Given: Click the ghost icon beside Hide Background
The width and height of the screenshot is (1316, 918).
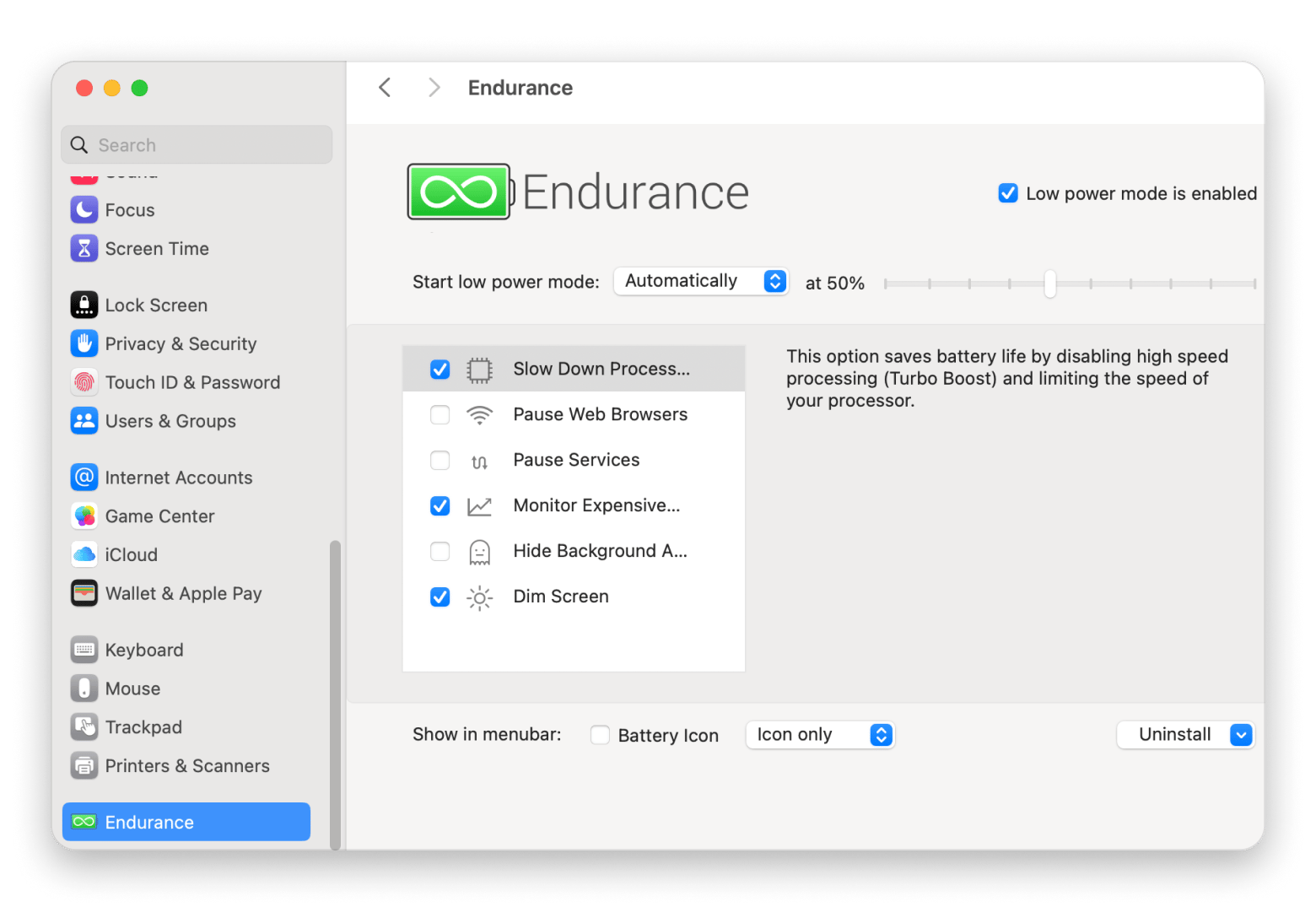Looking at the screenshot, I should 479,552.
